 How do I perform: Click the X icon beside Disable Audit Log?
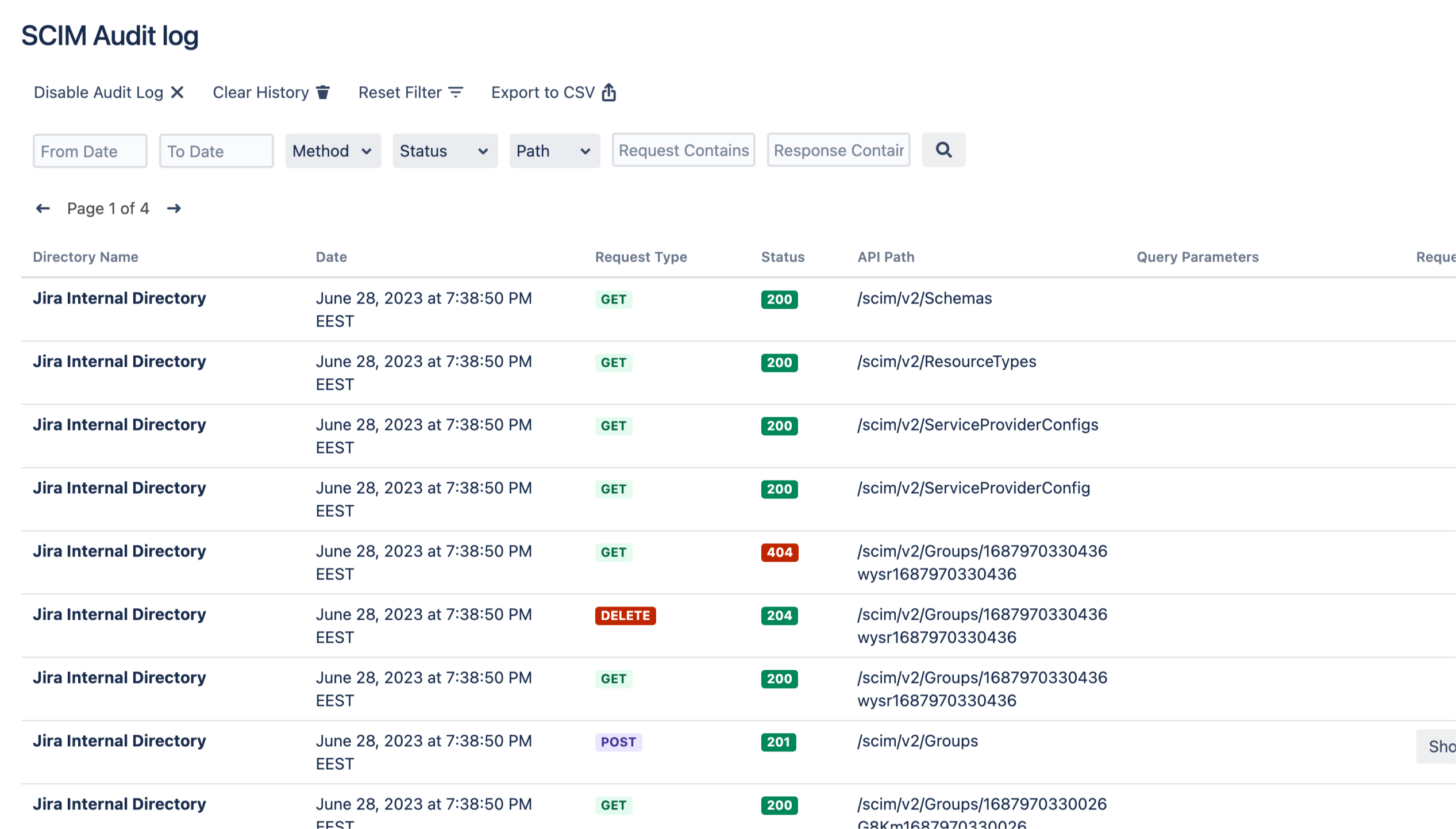[178, 93]
